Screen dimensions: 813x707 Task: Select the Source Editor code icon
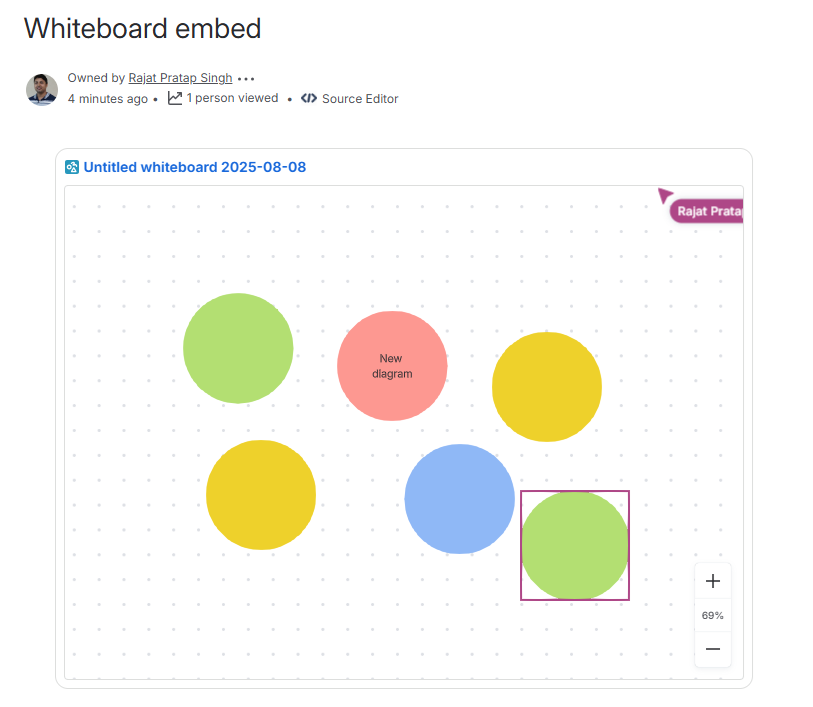tap(309, 99)
